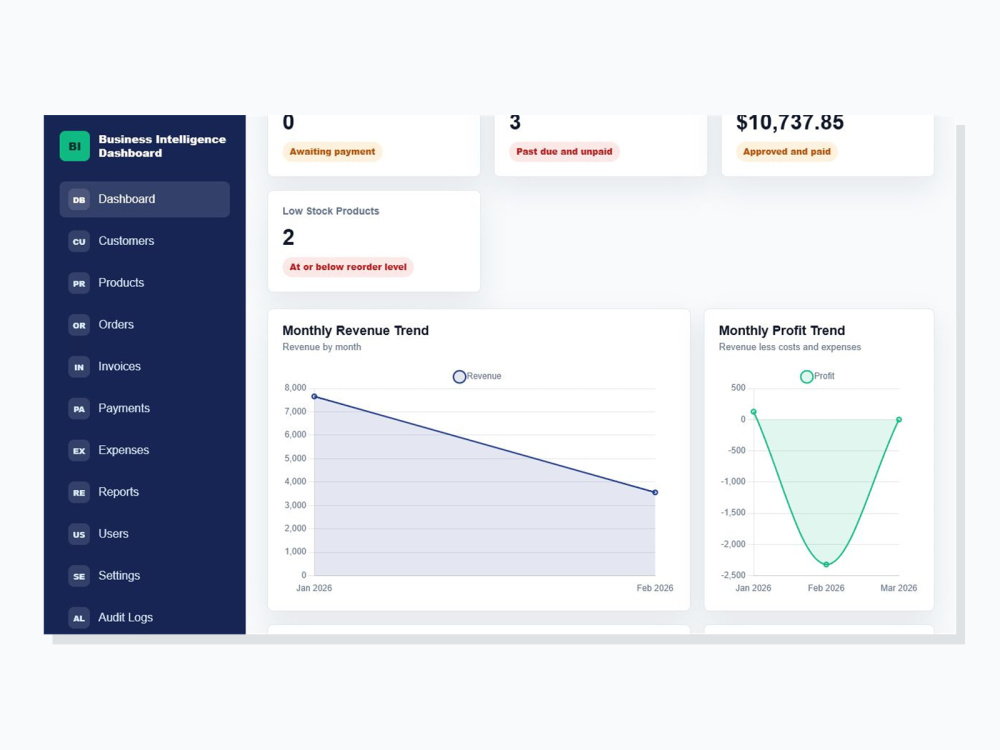Click the Revenue by month subtitle
The width and height of the screenshot is (1000, 750).
[321, 347]
